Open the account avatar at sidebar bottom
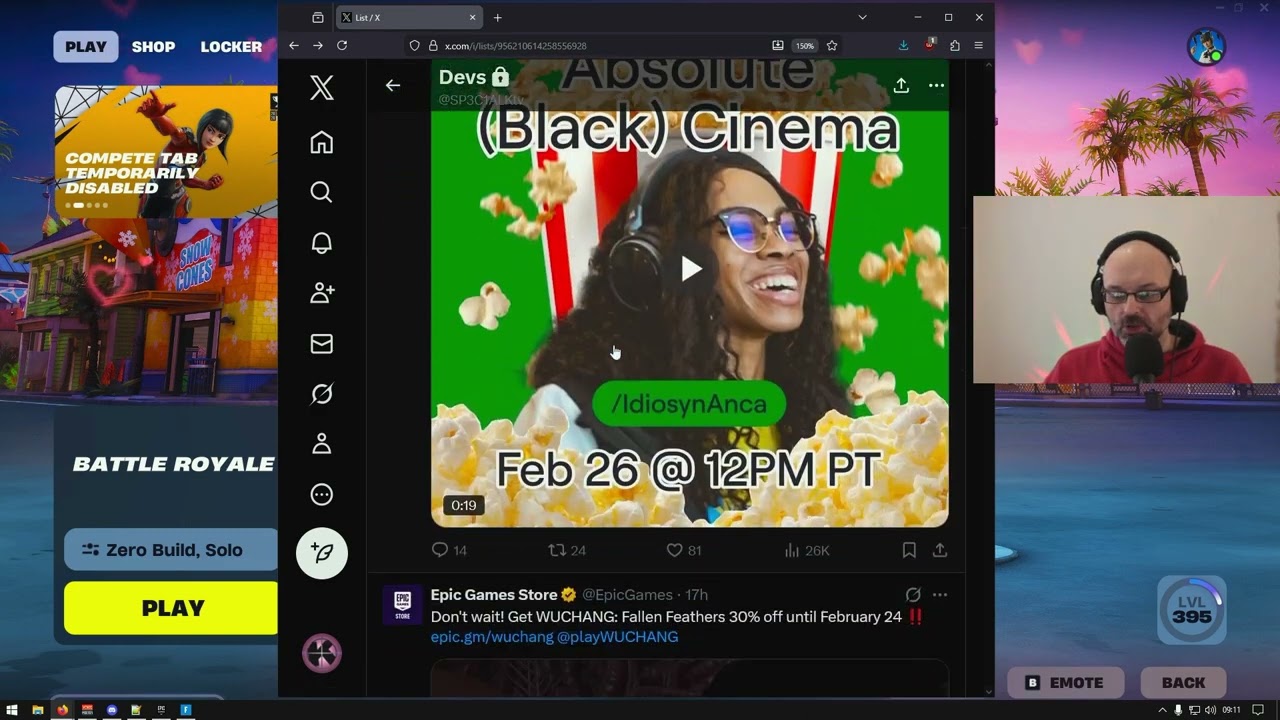Viewport: 1280px width, 720px height. point(322,653)
